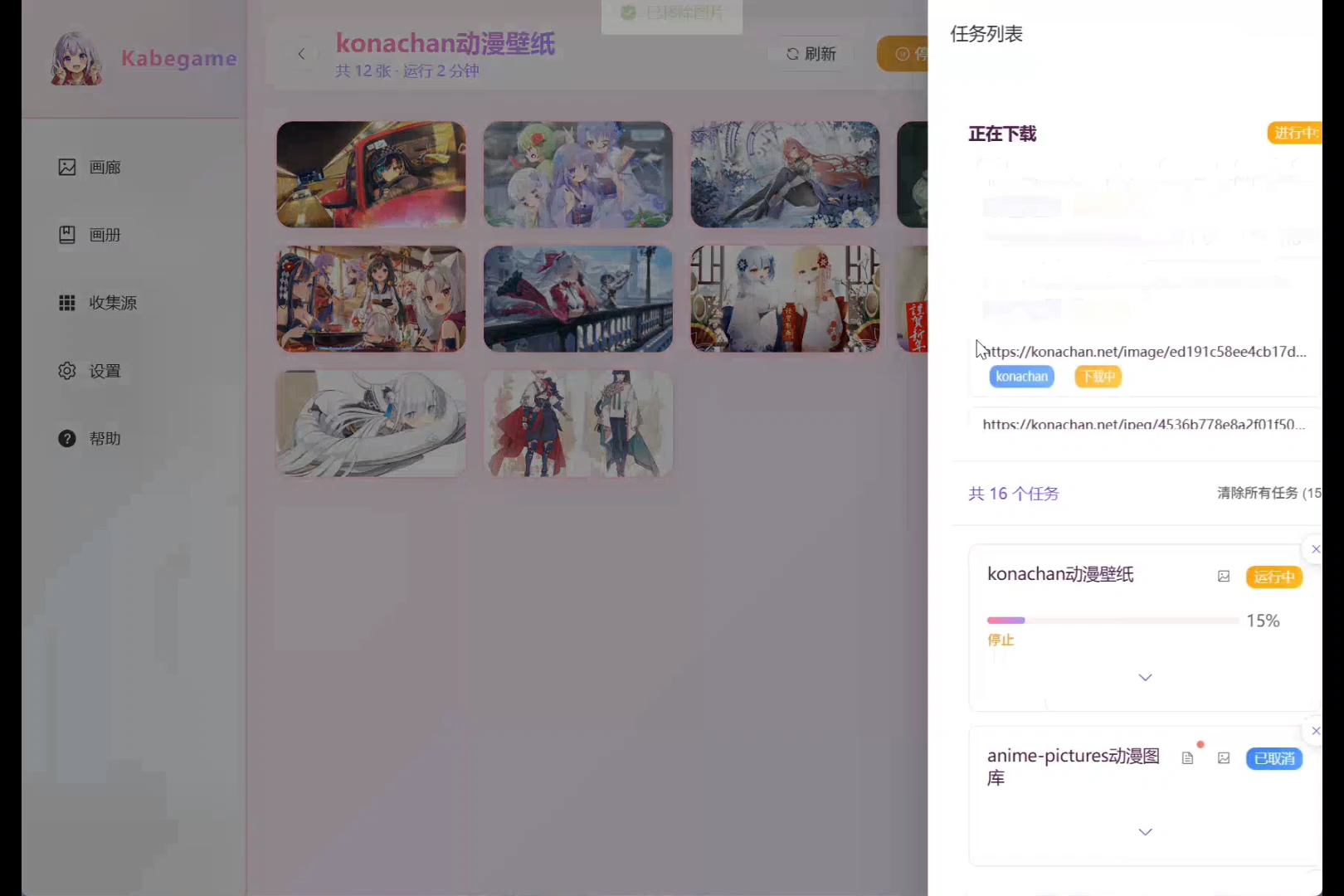The image size is (1344, 896).
Task: Open the pink-haired girl with clock thumbnail
Action: click(x=785, y=174)
